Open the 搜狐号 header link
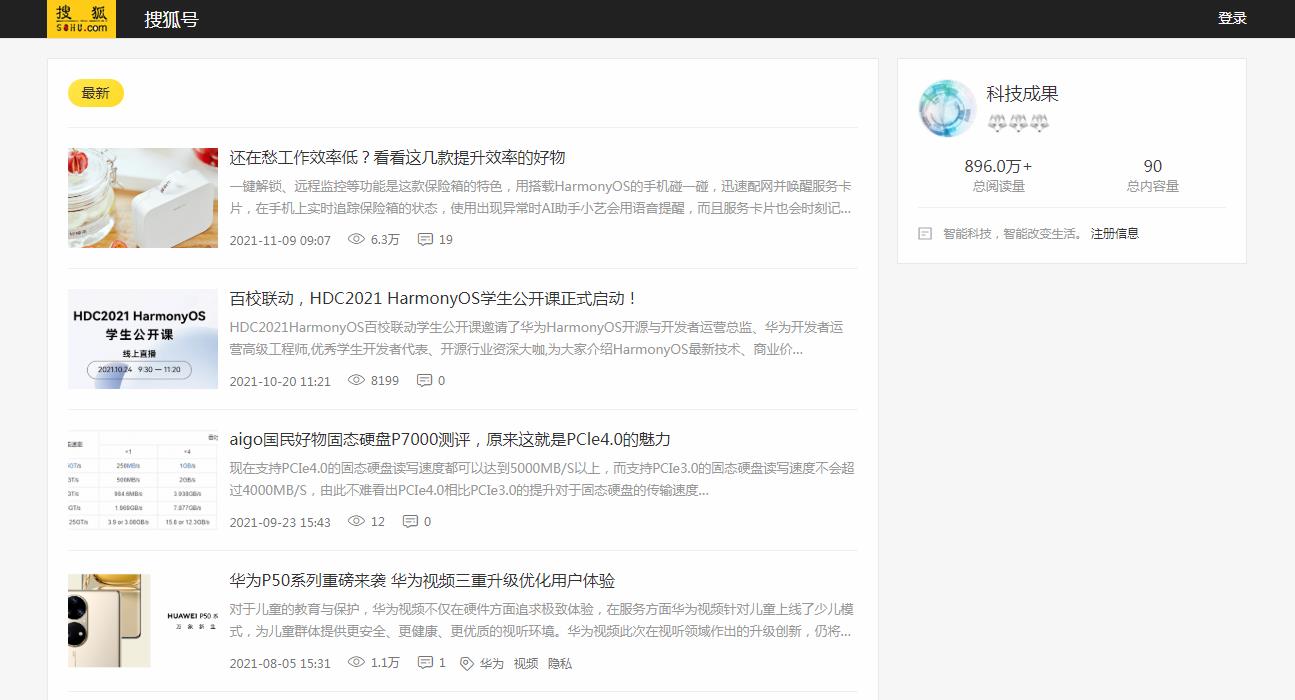 (171, 19)
